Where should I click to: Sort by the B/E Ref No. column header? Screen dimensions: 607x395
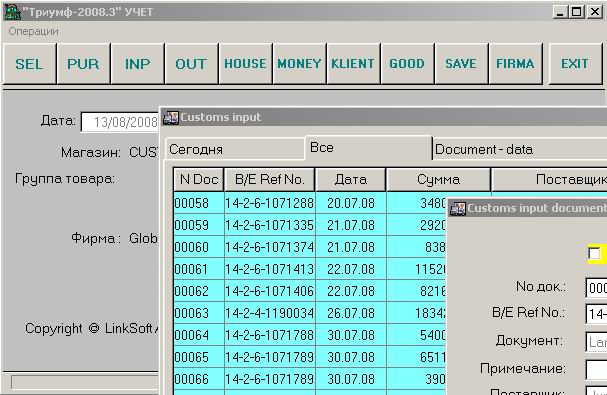coord(270,180)
